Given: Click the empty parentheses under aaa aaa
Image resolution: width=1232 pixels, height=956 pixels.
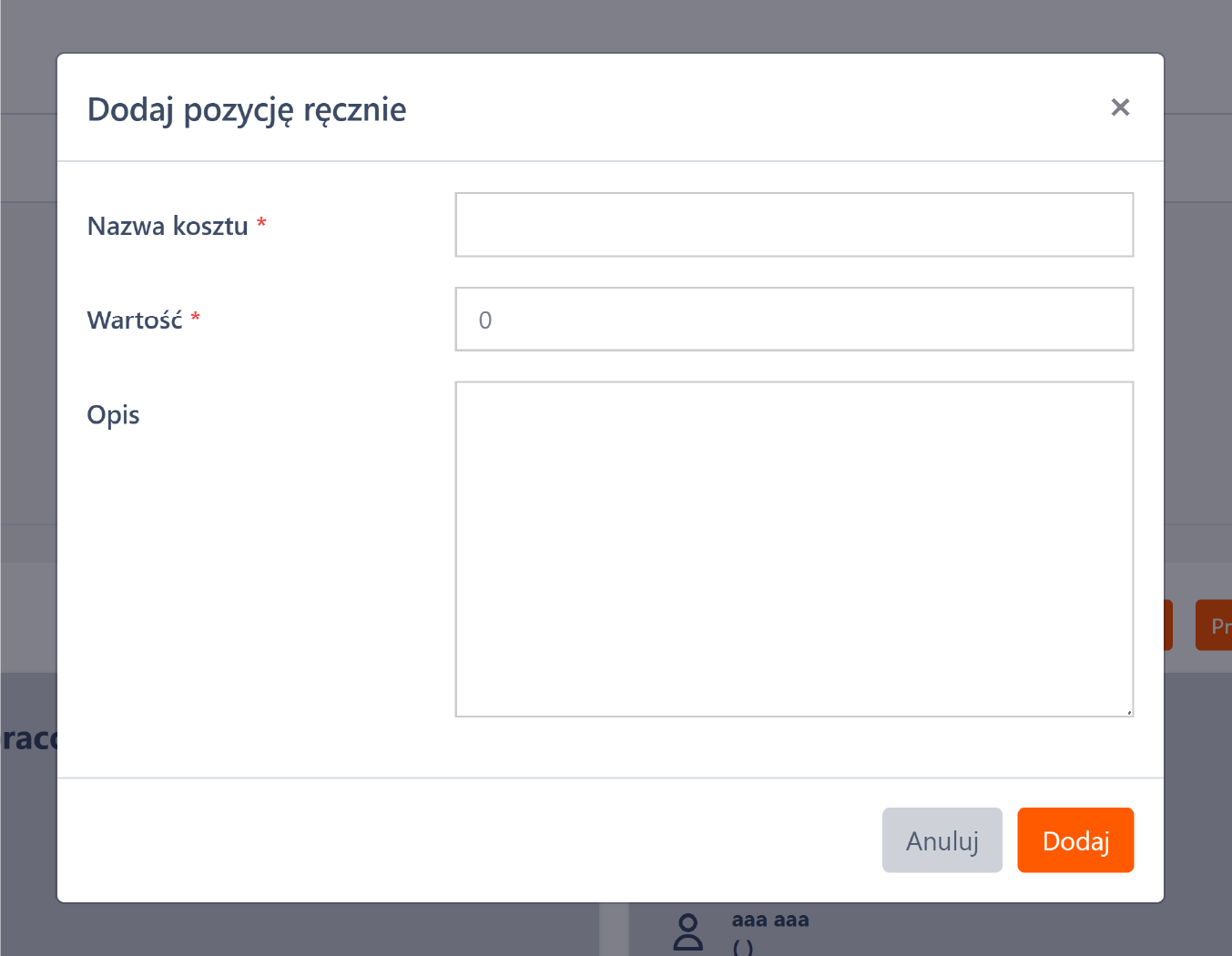Looking at the screenshot, I should (x=743, y=947).
